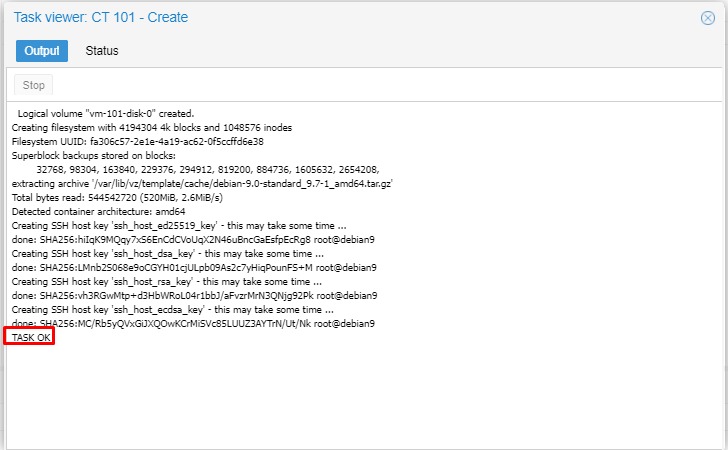
Task: Click the 'Task viewer: CT 101 - Create' title
Action: 101,17
